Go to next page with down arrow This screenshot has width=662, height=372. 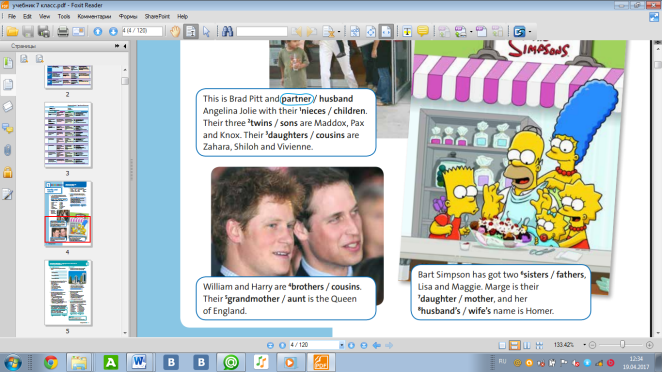113,32
